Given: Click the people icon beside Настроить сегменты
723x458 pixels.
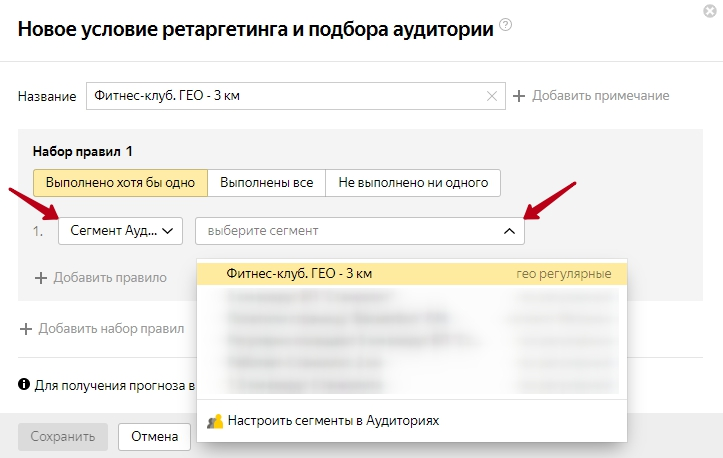Looking at the screenshot, I should pyautogui.click(x=214, y=421).
